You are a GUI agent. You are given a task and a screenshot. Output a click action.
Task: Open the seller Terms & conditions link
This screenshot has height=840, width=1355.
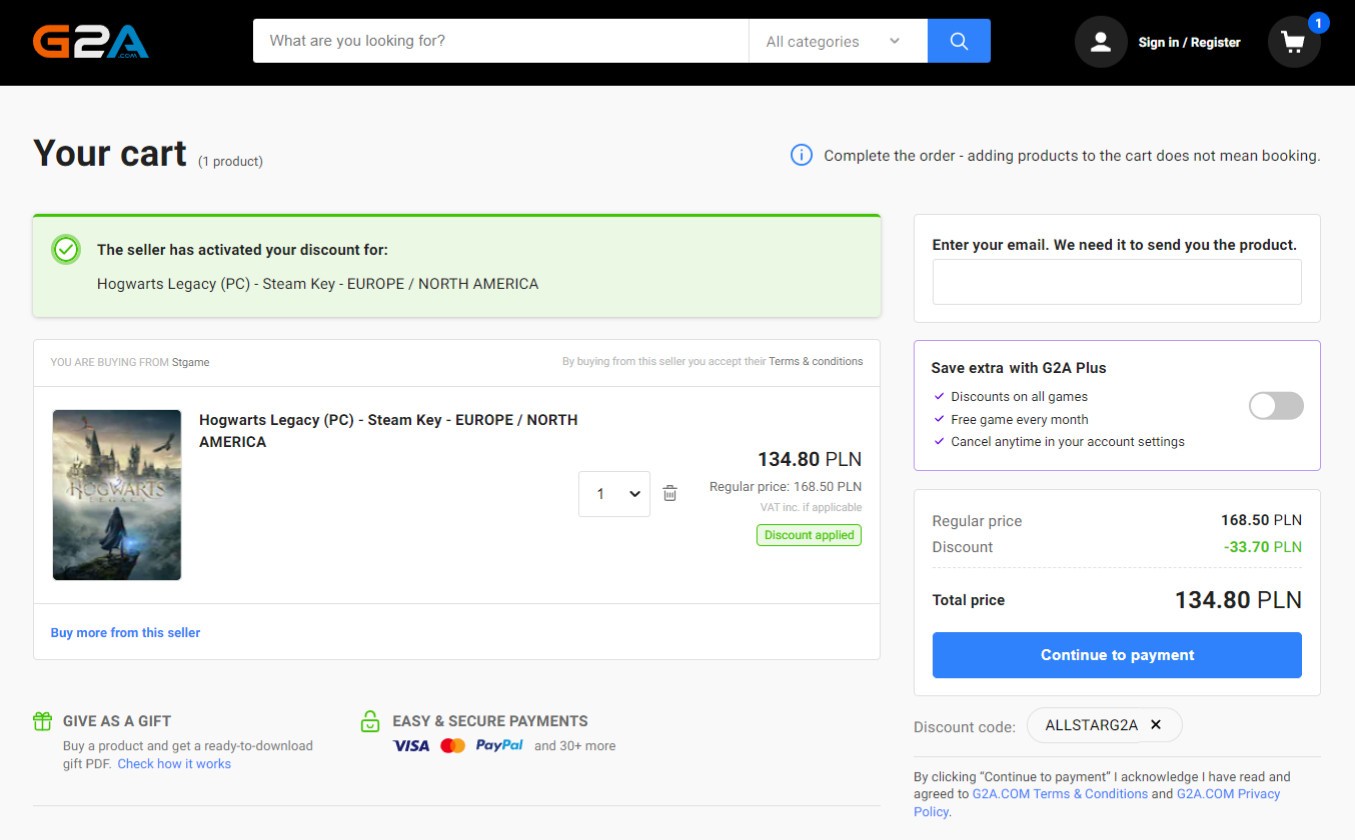pos(816,362)
